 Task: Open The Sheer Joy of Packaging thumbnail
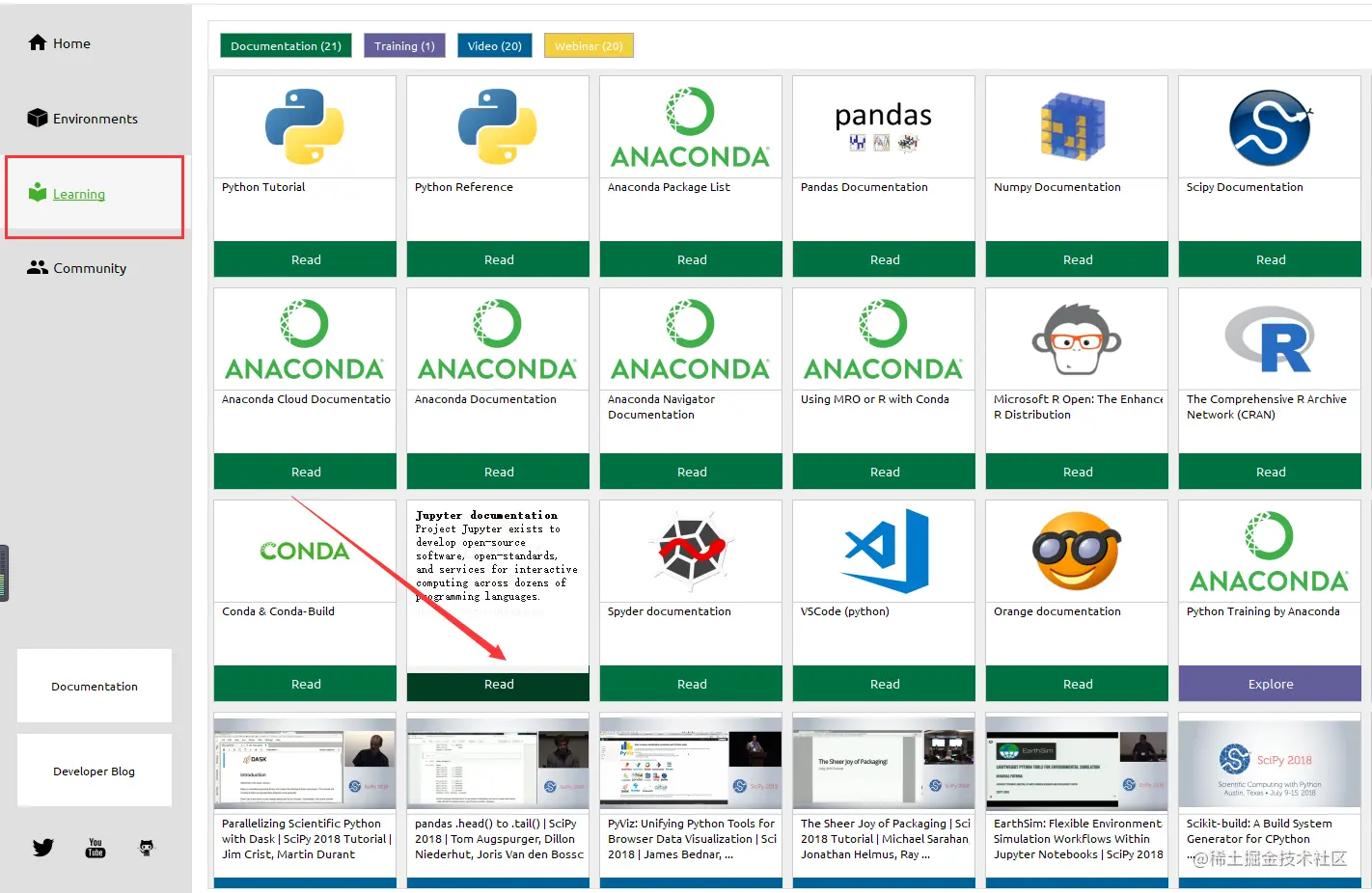point(884,762)
